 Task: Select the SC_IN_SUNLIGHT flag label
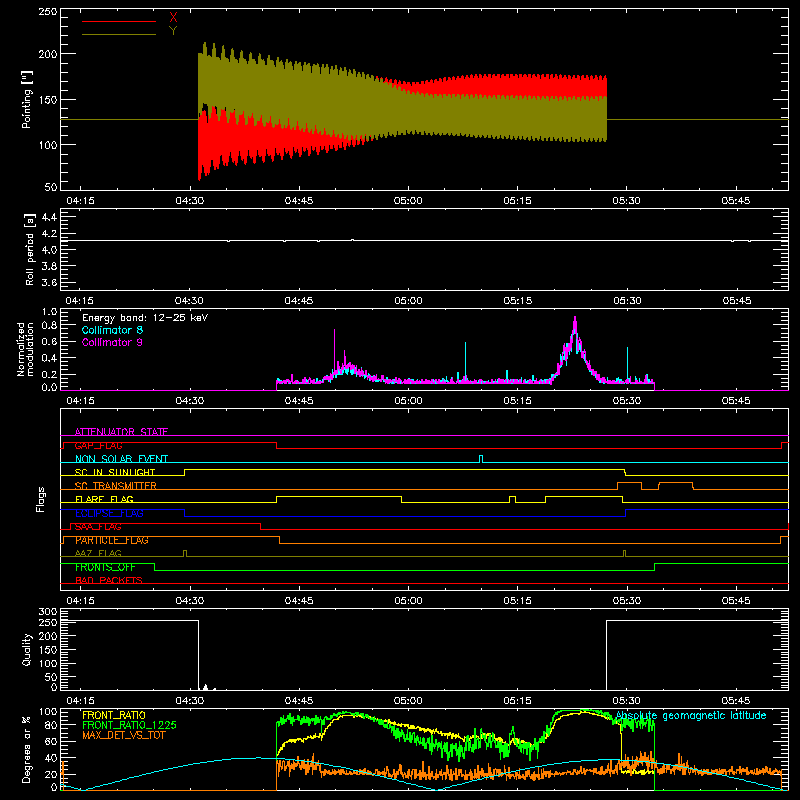click(x=115, y=472)
